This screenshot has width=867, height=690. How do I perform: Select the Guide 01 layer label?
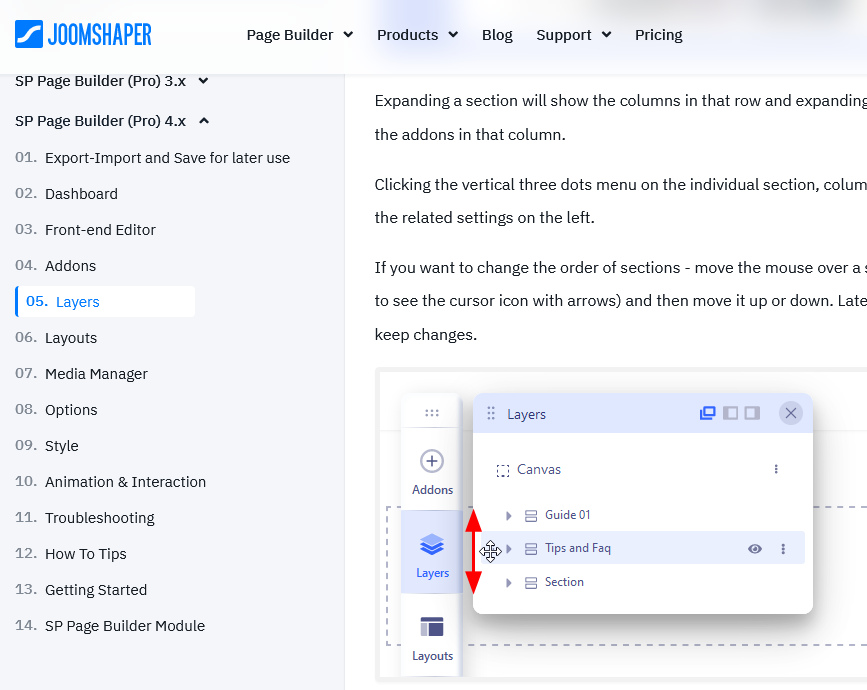[567, 515]
